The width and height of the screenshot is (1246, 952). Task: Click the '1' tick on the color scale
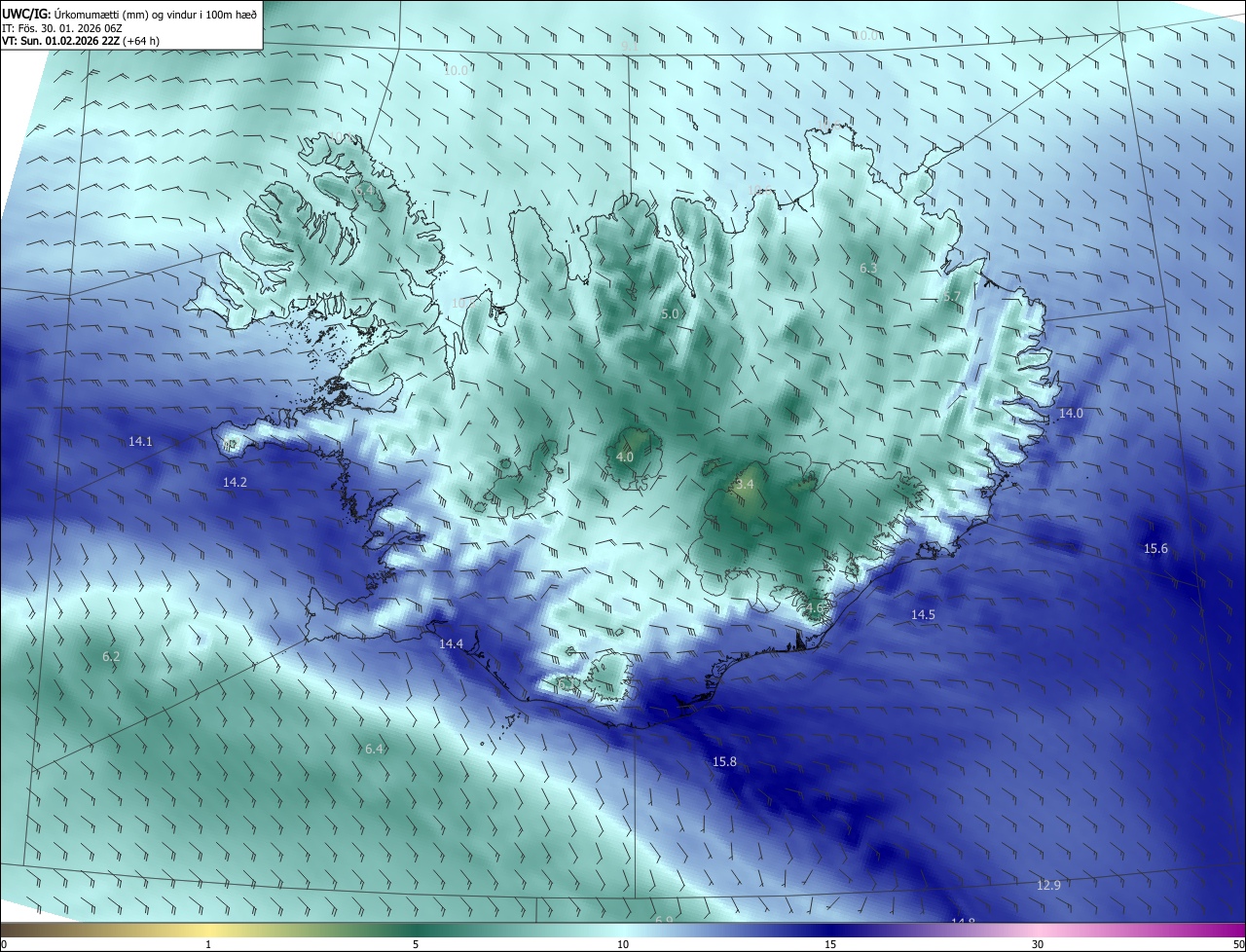[x=208, y=945]
